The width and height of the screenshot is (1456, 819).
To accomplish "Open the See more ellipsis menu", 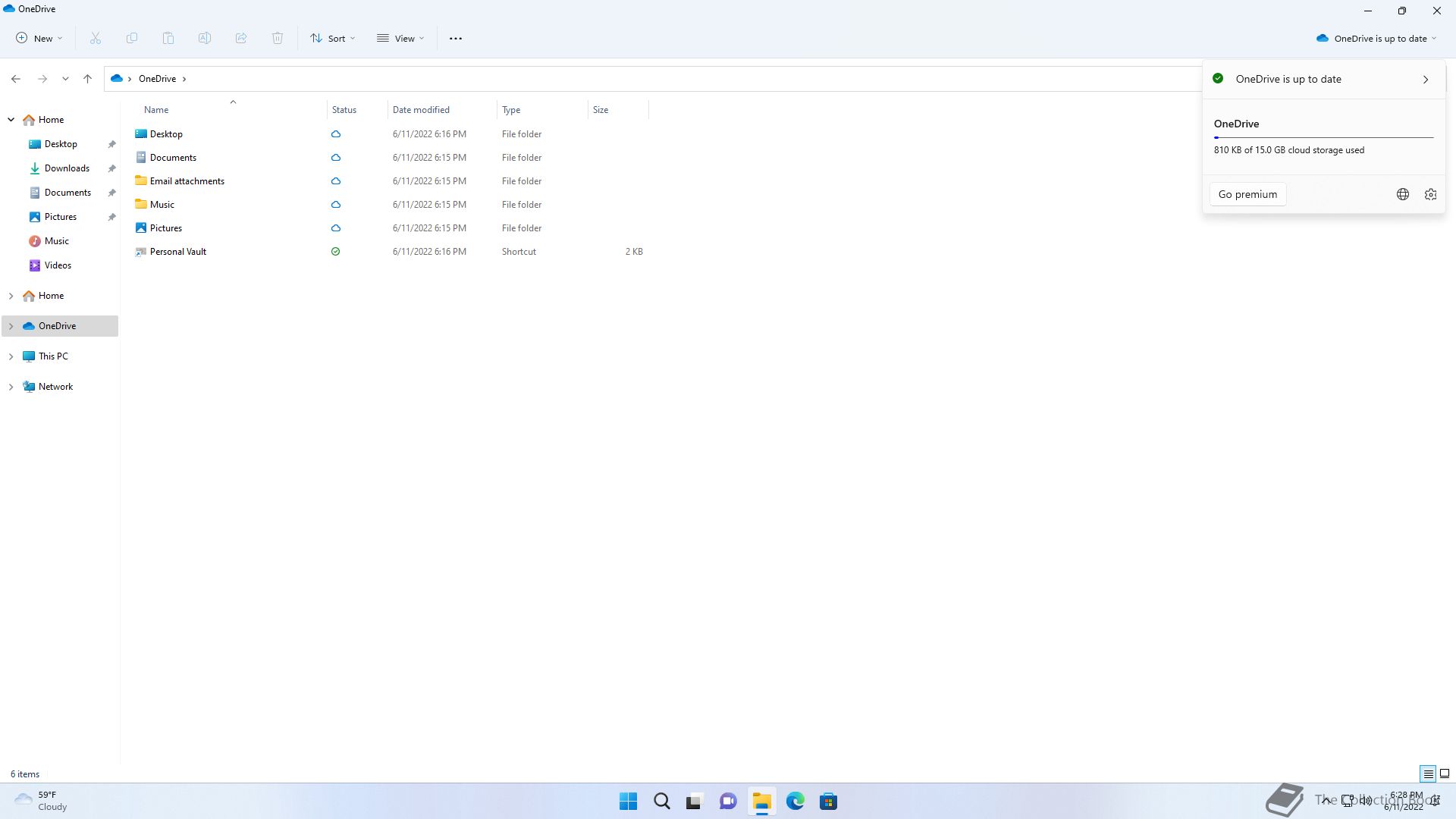I will point(456,38).
